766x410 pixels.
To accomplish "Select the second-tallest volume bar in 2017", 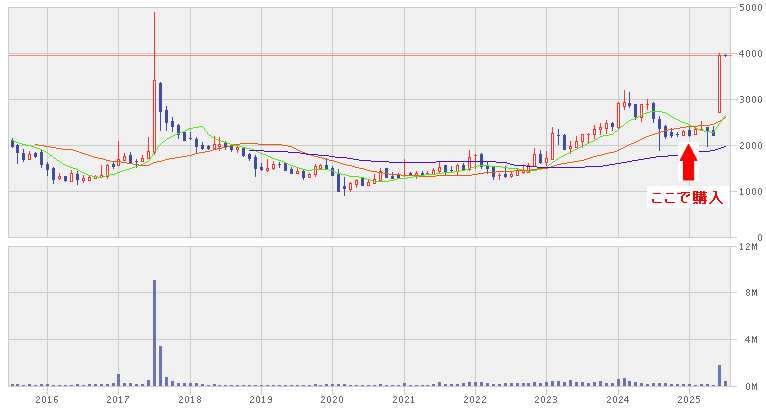I will point(160,366).
